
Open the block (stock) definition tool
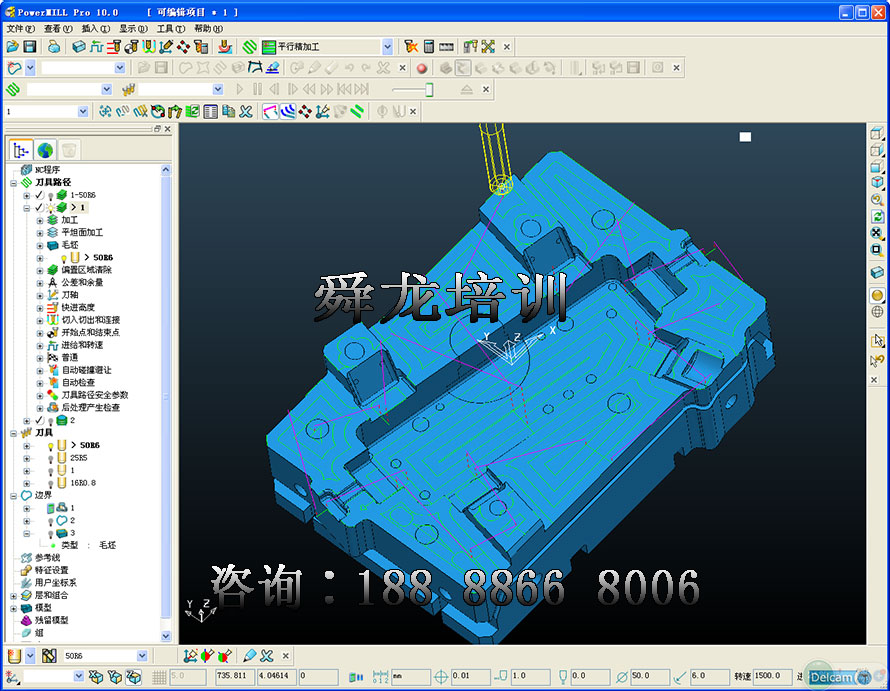78,47
